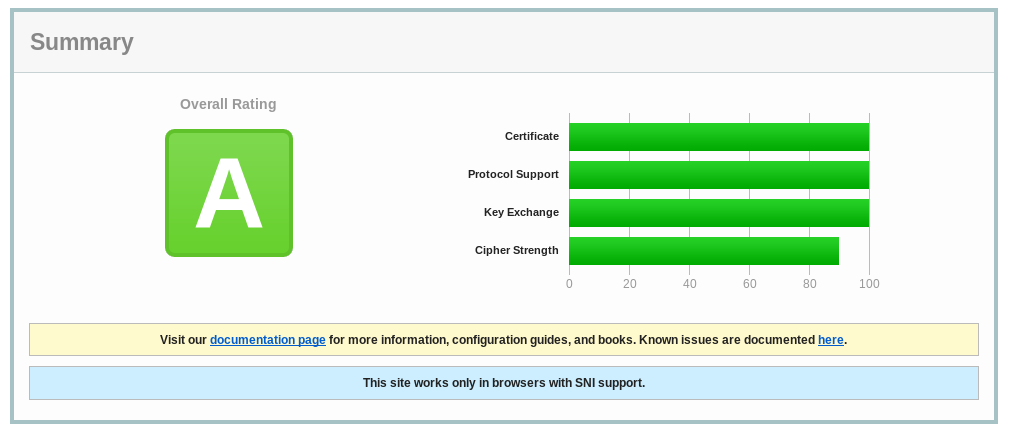Click the axis value 60

(x=749, y=283)
